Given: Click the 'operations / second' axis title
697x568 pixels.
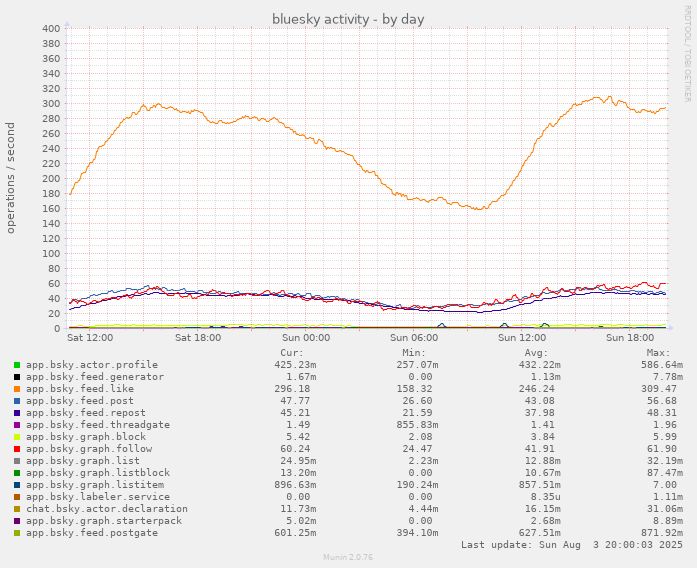Looking at the screenshot, I should coord(11,178).
